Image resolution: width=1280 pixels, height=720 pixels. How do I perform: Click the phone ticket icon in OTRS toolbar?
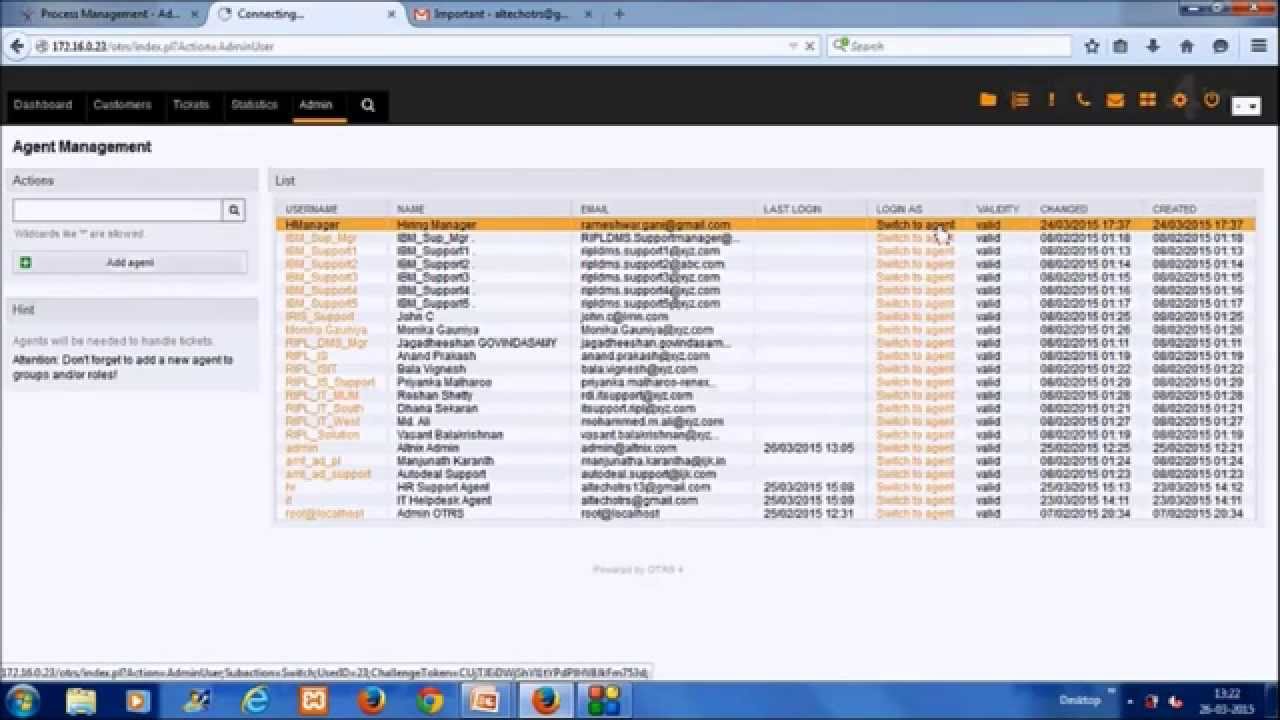coord(1083,100)
